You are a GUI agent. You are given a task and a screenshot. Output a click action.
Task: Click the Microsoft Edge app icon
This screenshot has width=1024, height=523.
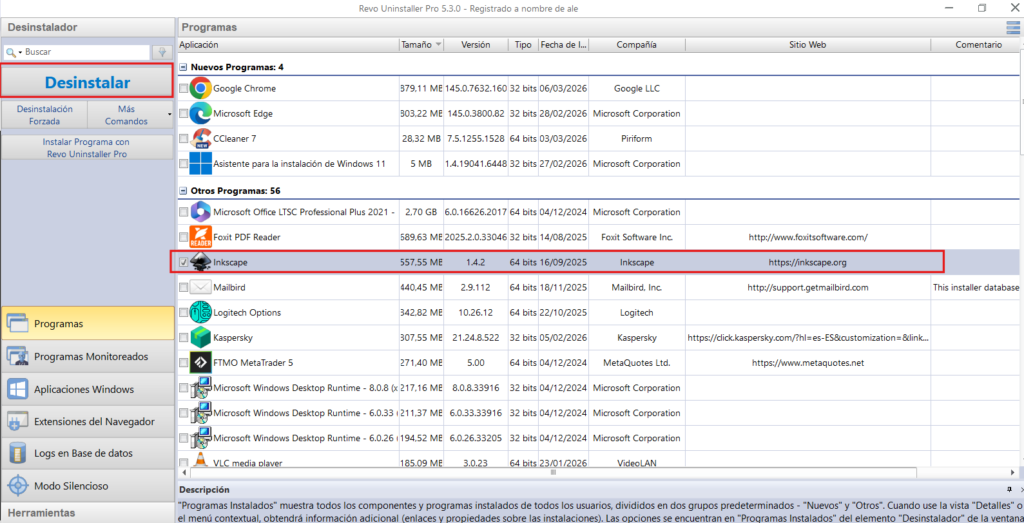(200, 113)
